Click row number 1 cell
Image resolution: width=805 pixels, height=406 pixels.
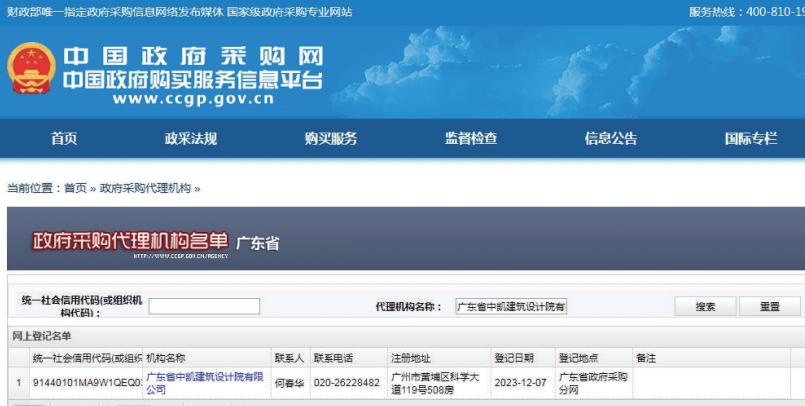point(18,383)
